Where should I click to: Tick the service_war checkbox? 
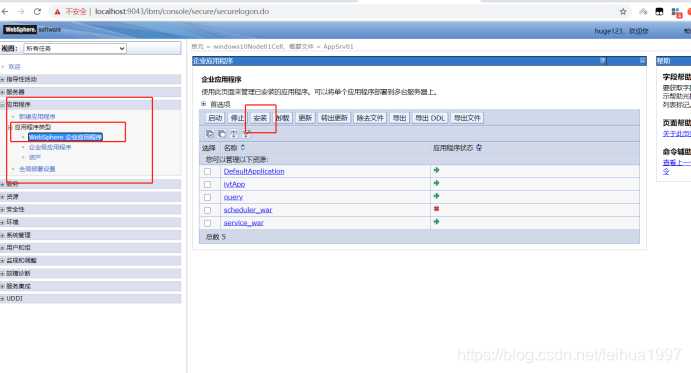tap(208, 223)
